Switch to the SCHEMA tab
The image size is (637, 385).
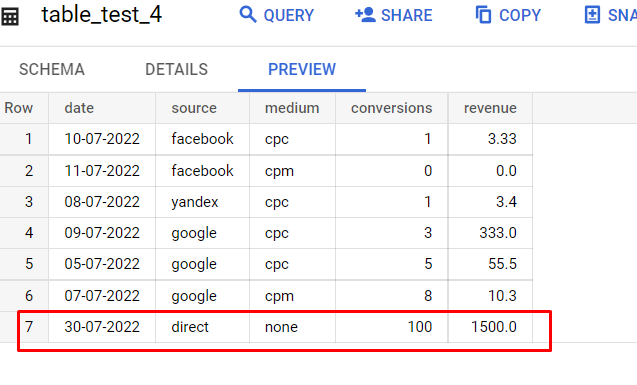[52, 69]
